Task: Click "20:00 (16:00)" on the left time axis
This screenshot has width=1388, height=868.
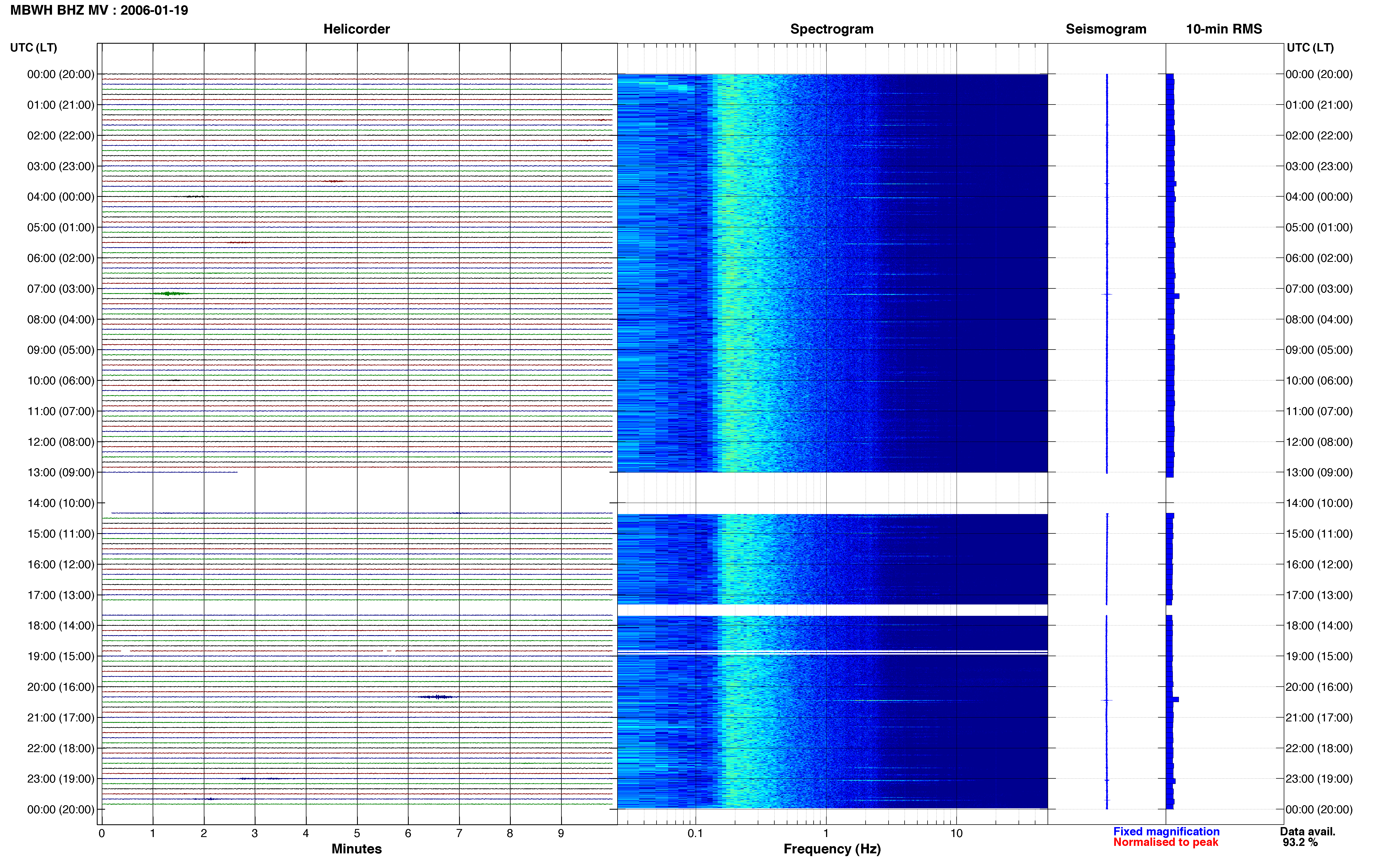Action: [x=61, y=687]
